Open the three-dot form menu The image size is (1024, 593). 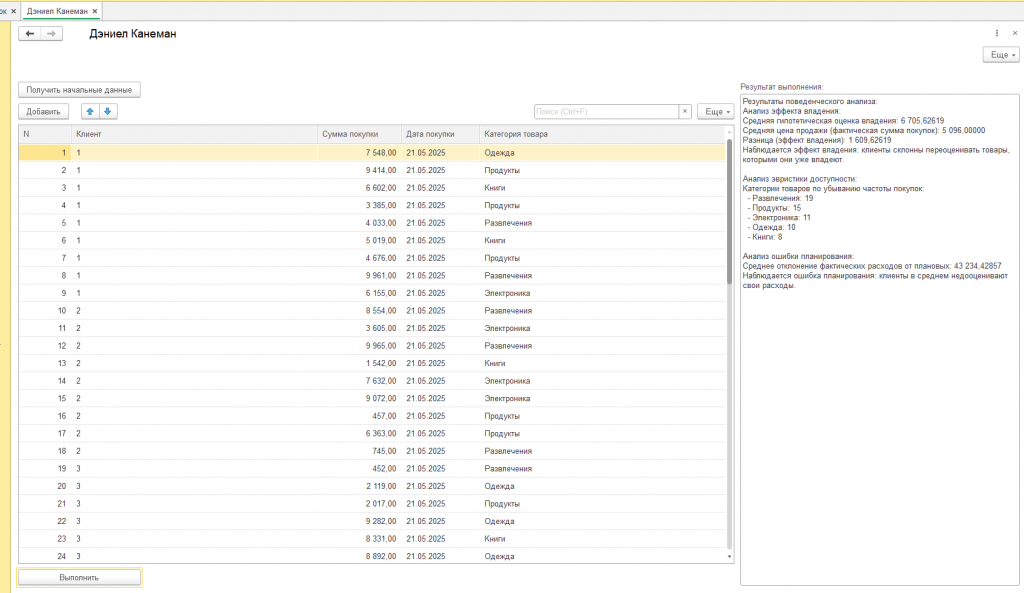pyautogui.click(x=997, y=33)
